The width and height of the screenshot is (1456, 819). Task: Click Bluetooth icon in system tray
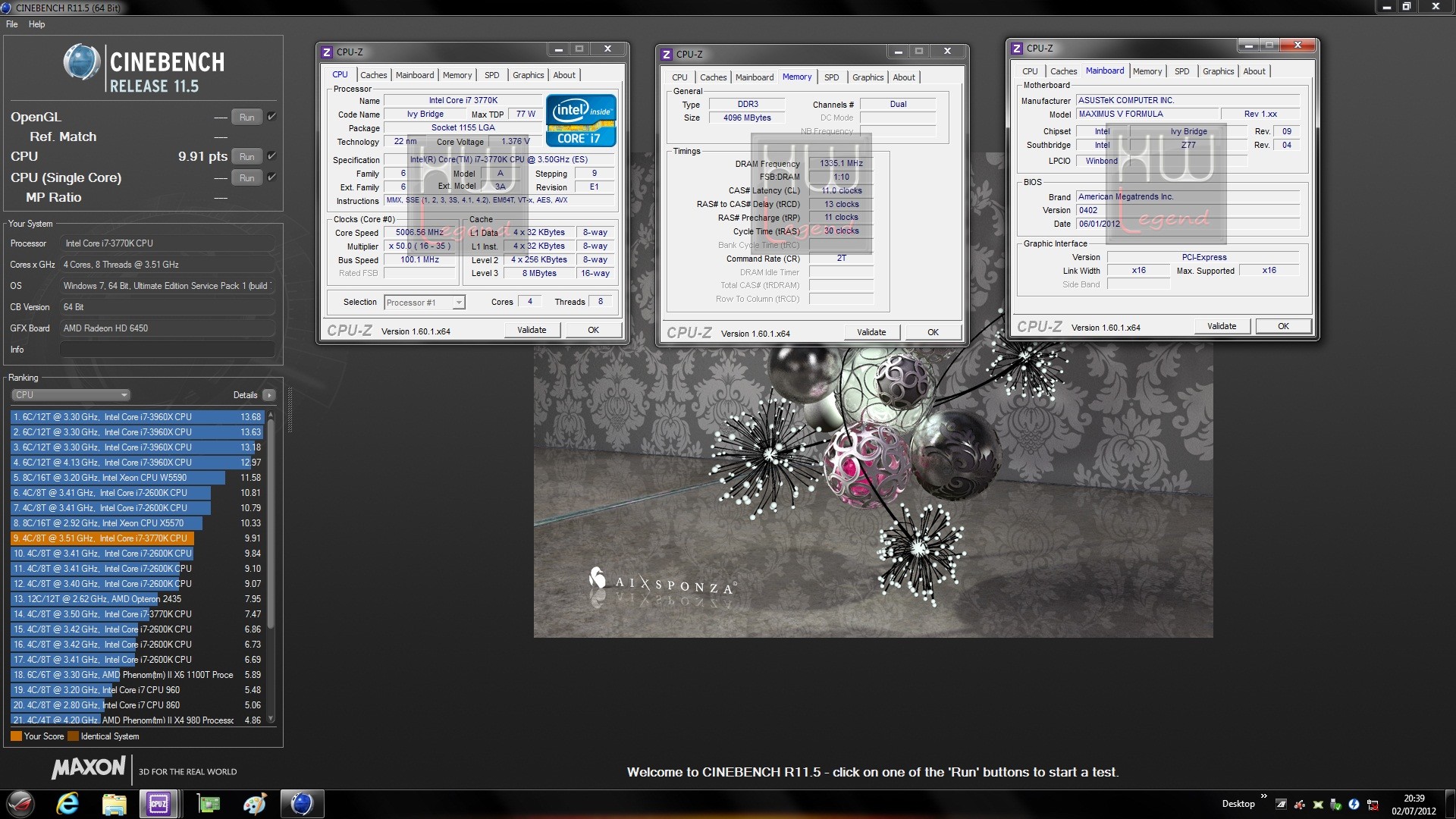point(1354,805)
